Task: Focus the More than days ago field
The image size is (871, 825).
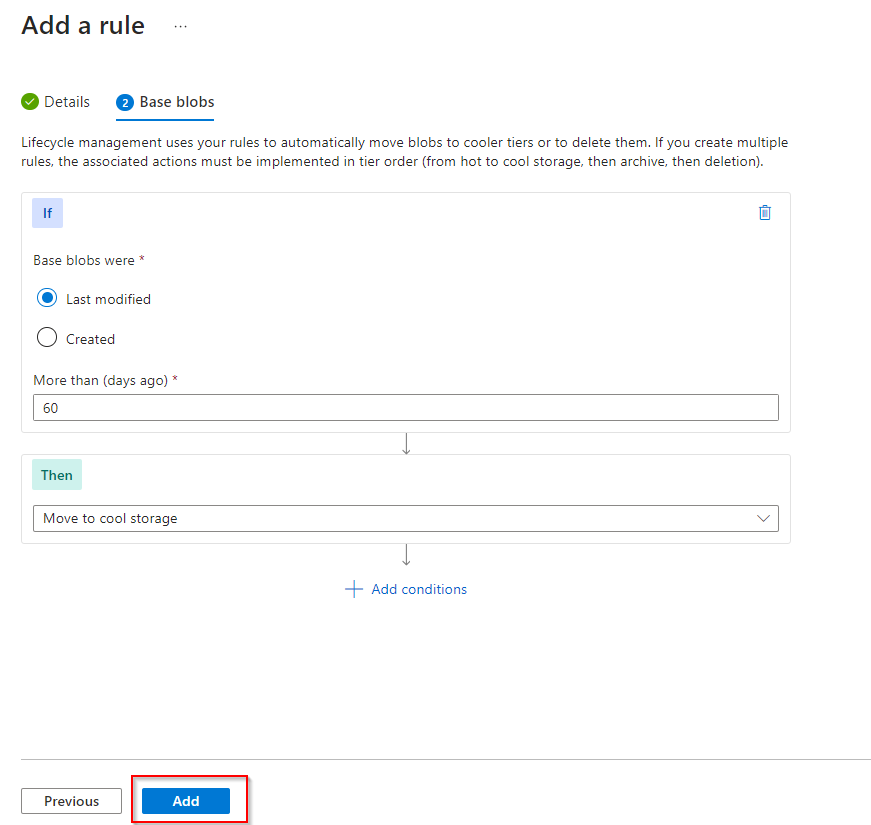Action: (x=406, y=408)
